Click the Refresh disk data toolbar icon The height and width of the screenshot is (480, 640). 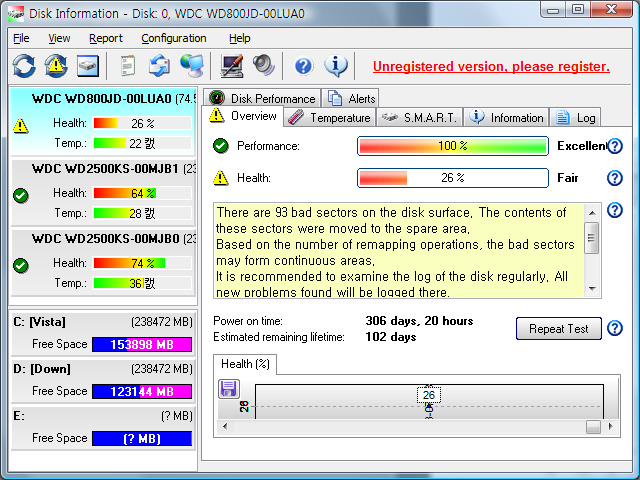(24, 66)
